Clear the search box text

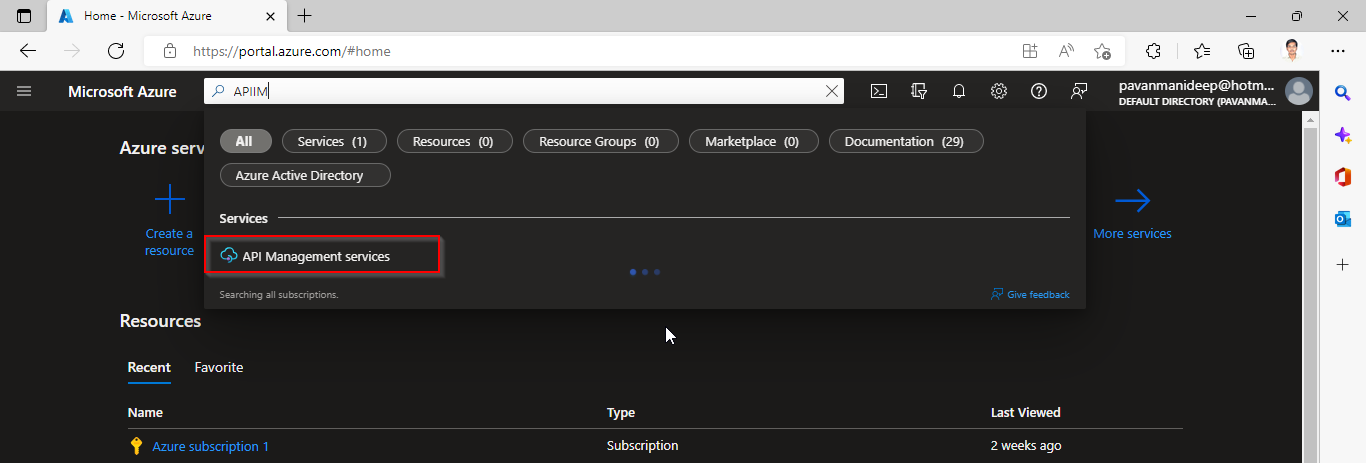click(x=831, y=91)
